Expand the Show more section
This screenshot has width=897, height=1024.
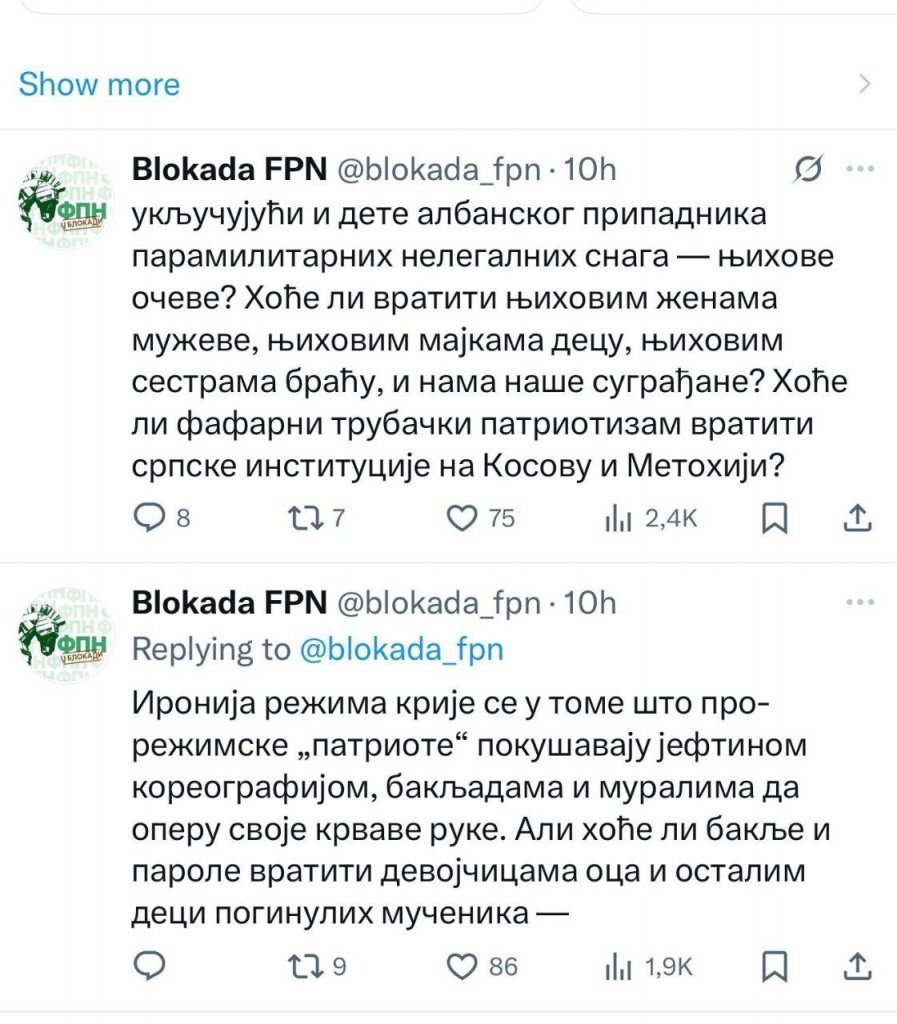(x=100, y=84)
